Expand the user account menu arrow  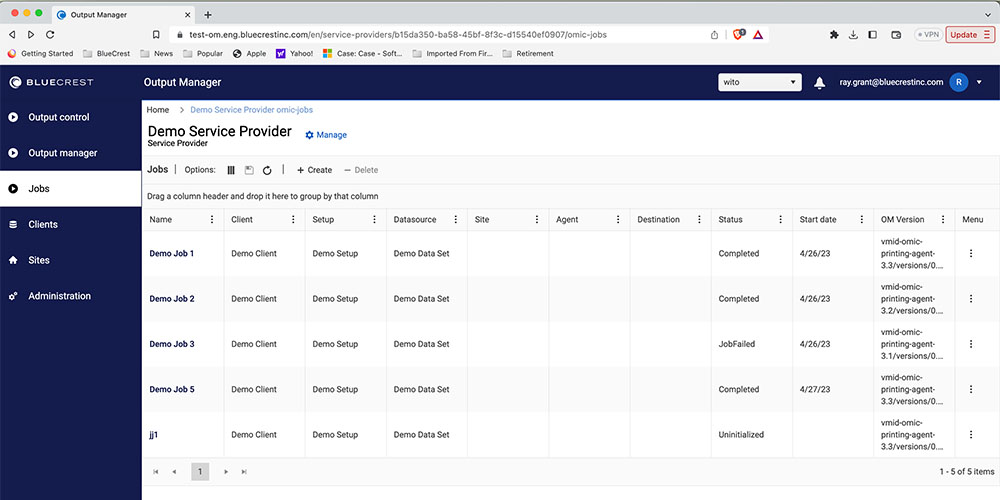pos(979,82)
